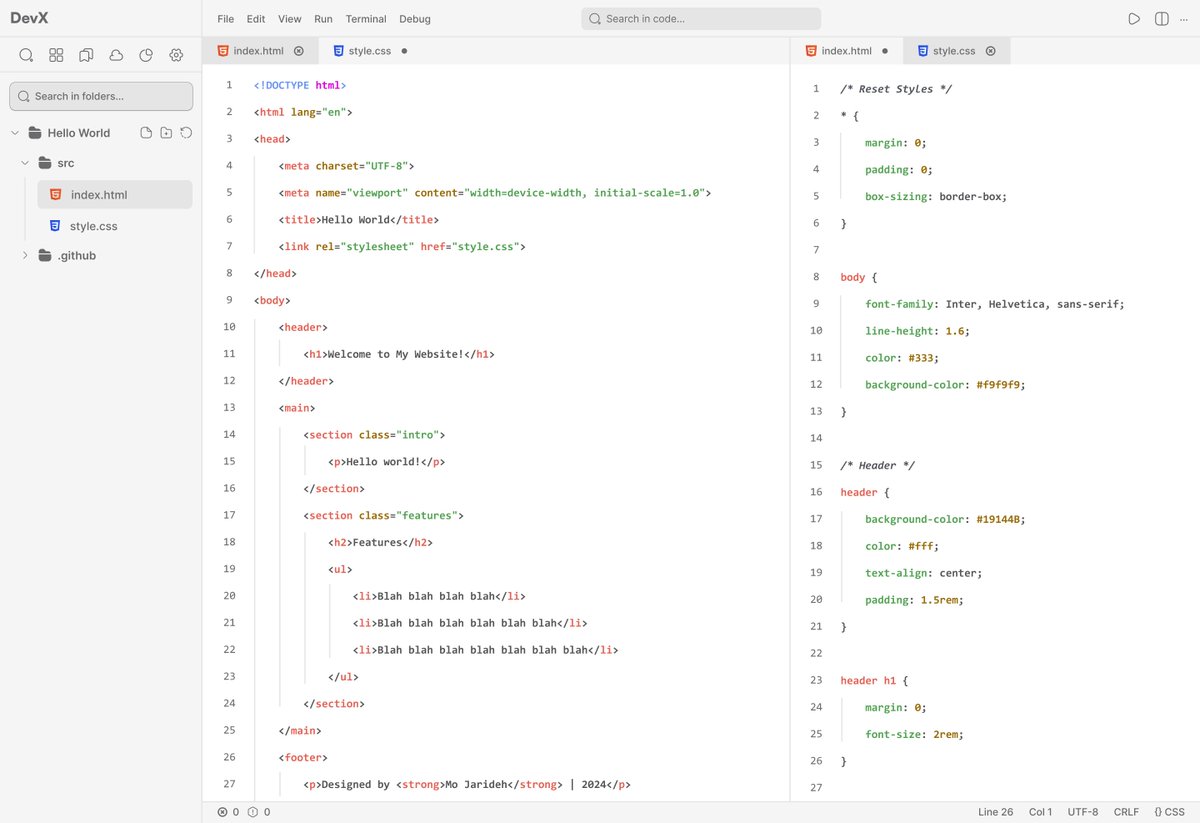Click the #333 color value in body
The width and height of the screenshot is (1200, 823).
click(x=924, y=357)
